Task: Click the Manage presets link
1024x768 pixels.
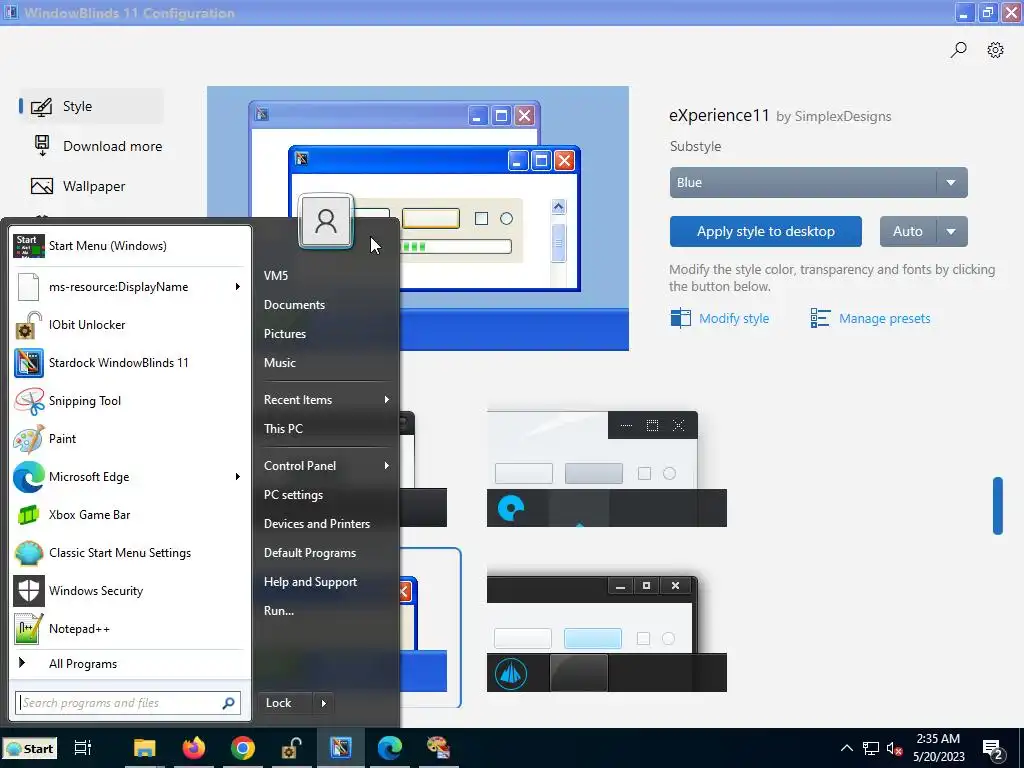Action: point(871,319)
